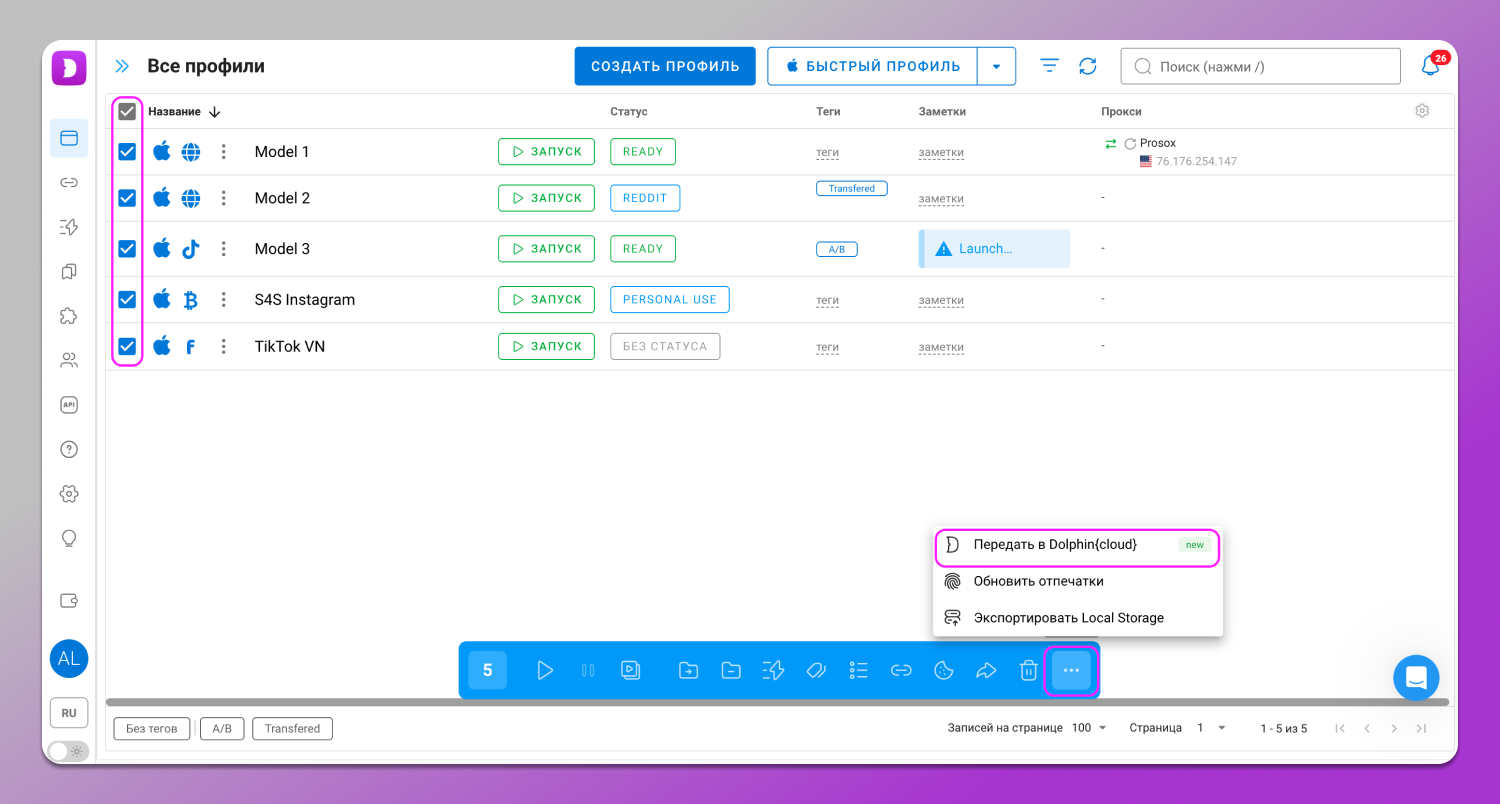This screenshot has height=804, width=1500.
Task: Uncheck the Model 2 profile checkbox
Action: point(127,198)
